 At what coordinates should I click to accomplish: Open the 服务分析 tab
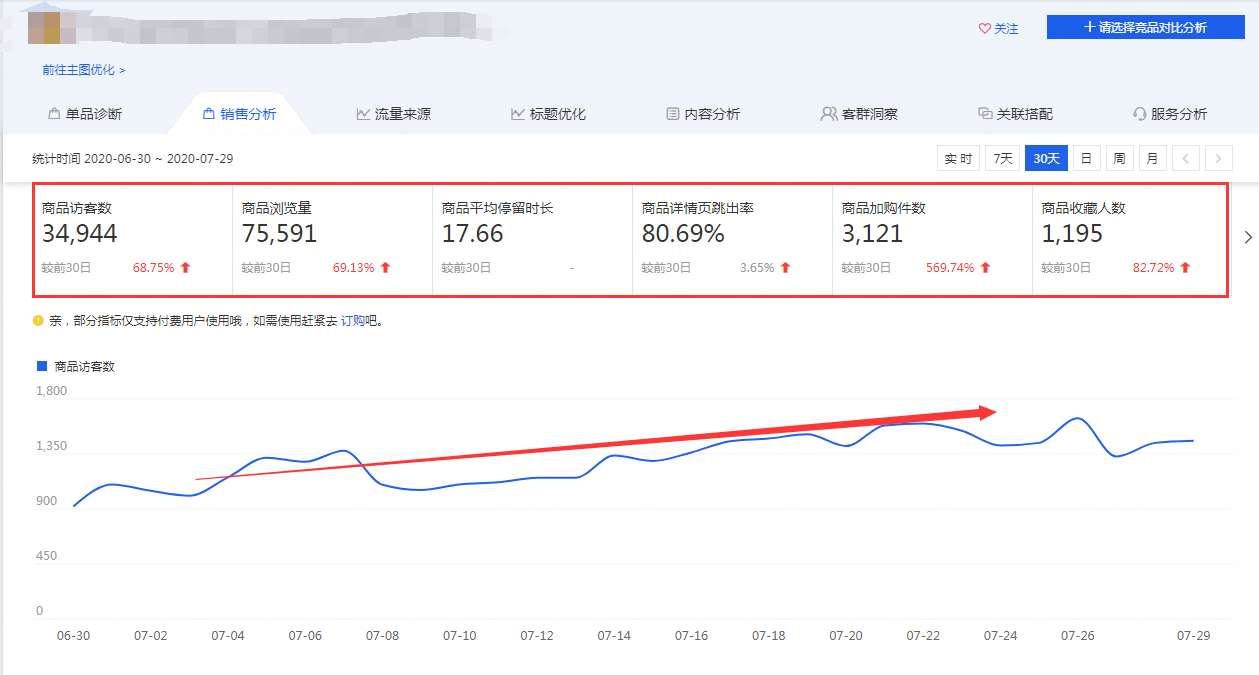pyautogui.click(x=1169, y=114)
